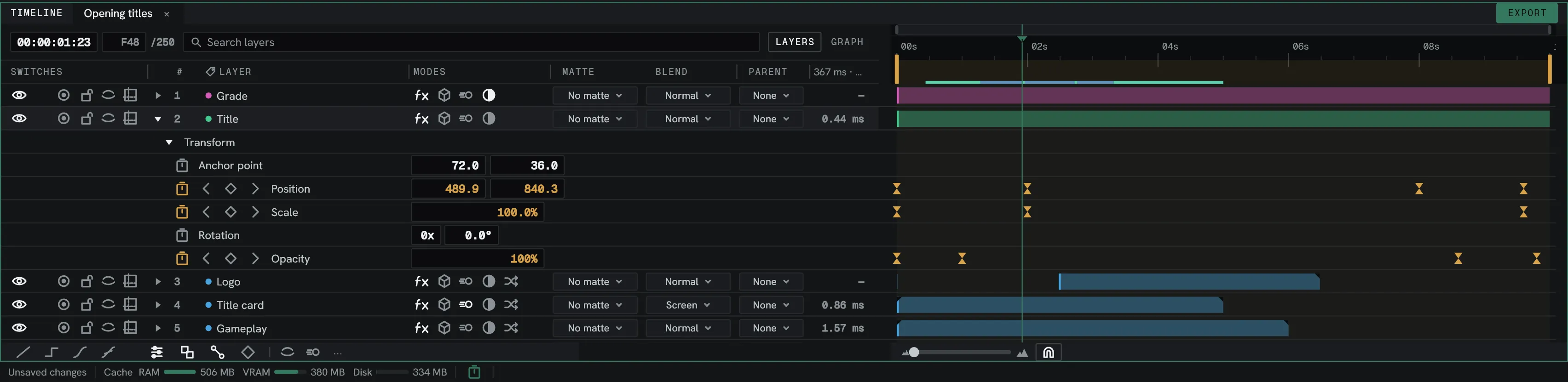Click the fx icon on Gameplay layer

(421, 328)
